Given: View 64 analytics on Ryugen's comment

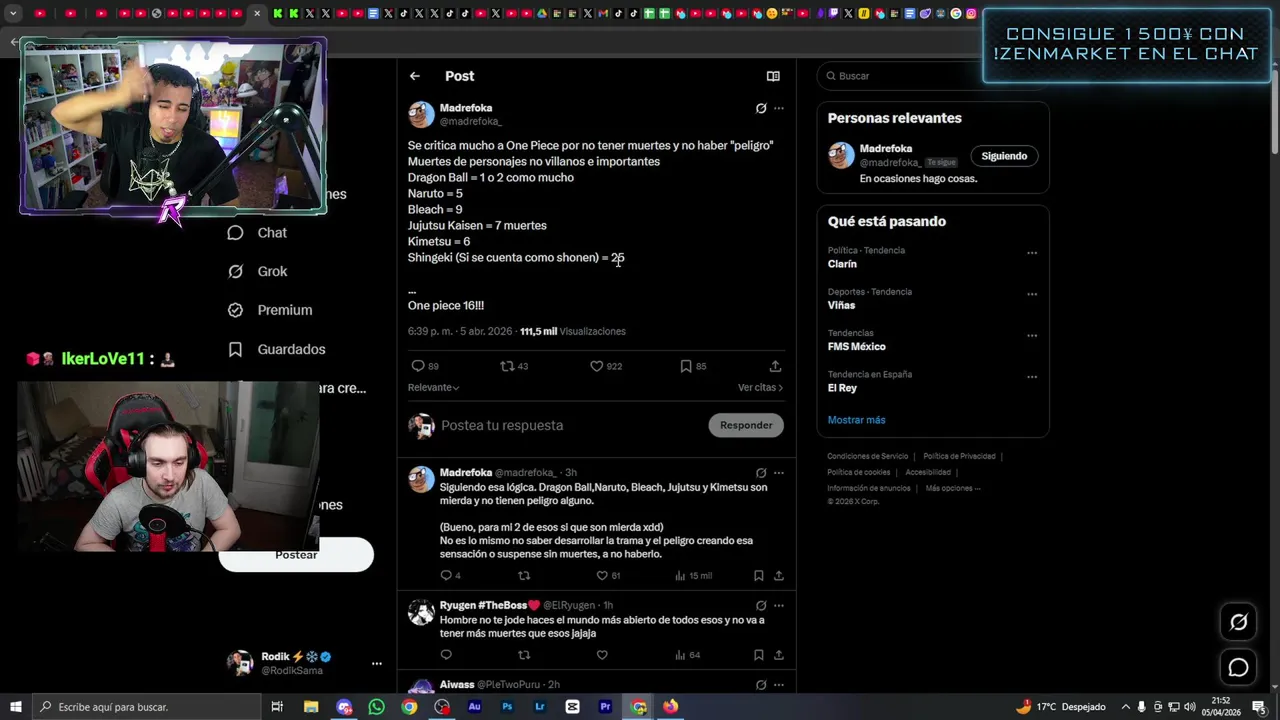Looking at the screenshot, I should coord(687,655).
